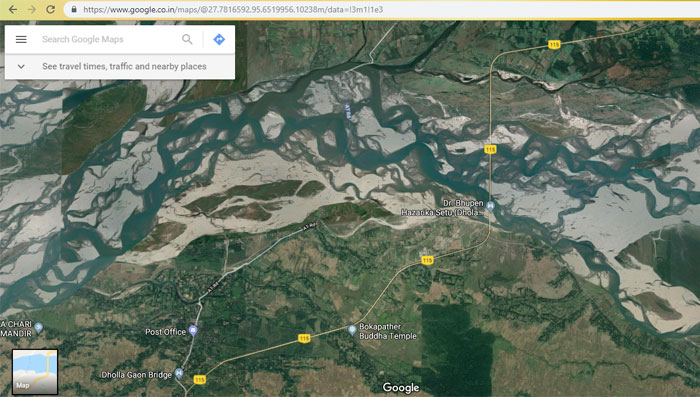Click the Bokapather Buddha Temple label text
Screen dimensions: 700x397
[x=388, y=331]
